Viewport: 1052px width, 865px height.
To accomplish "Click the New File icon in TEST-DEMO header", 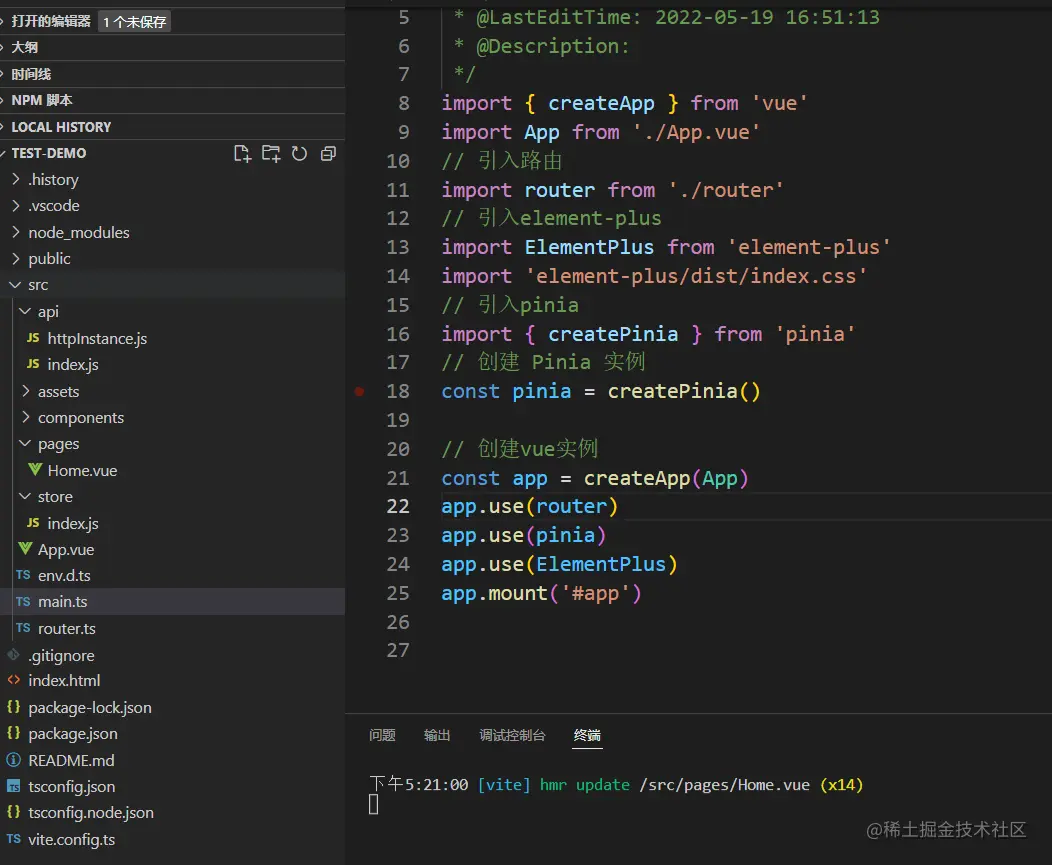I will (x=242, y=154).
